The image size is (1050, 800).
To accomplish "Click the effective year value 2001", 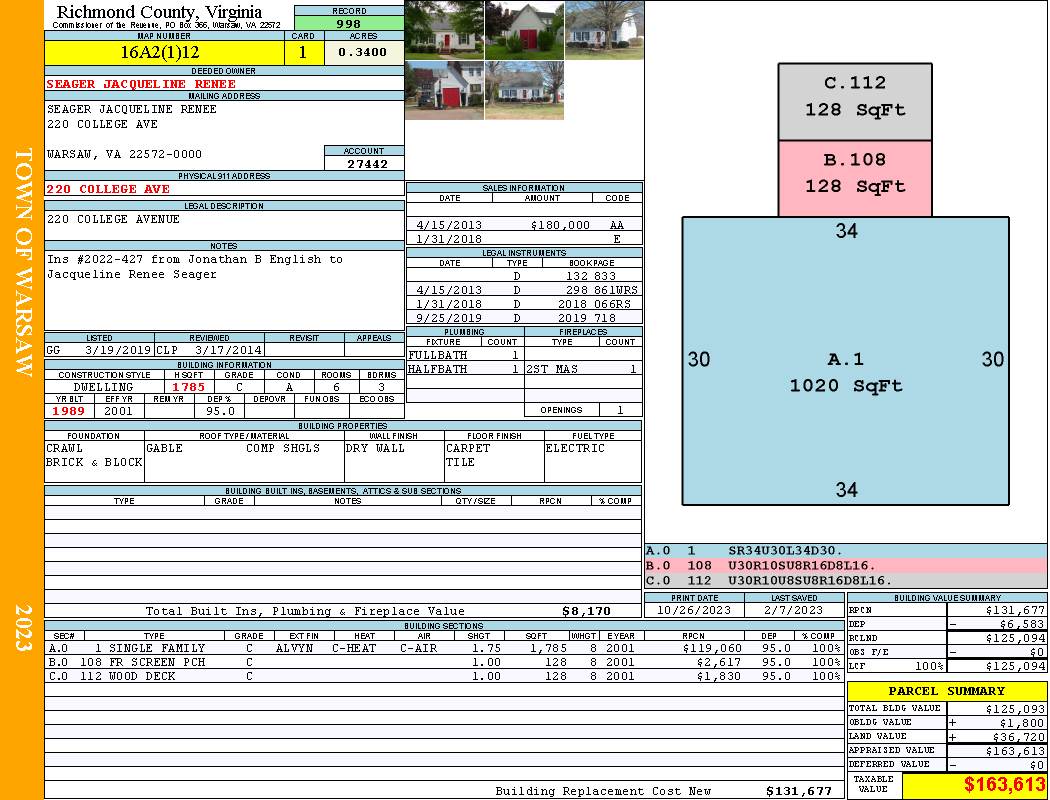I will pyautogui.click(x=118, y=411).
